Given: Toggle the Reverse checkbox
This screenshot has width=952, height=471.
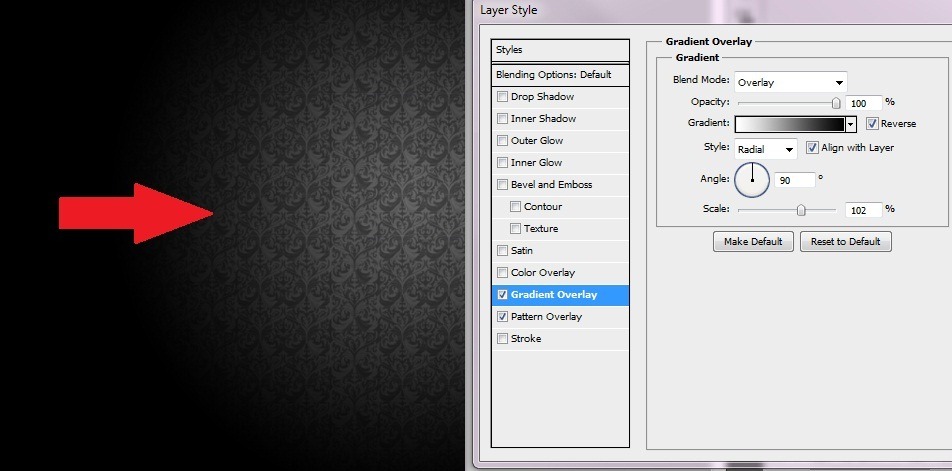Looking at the screenshot, I should point(872,124).
